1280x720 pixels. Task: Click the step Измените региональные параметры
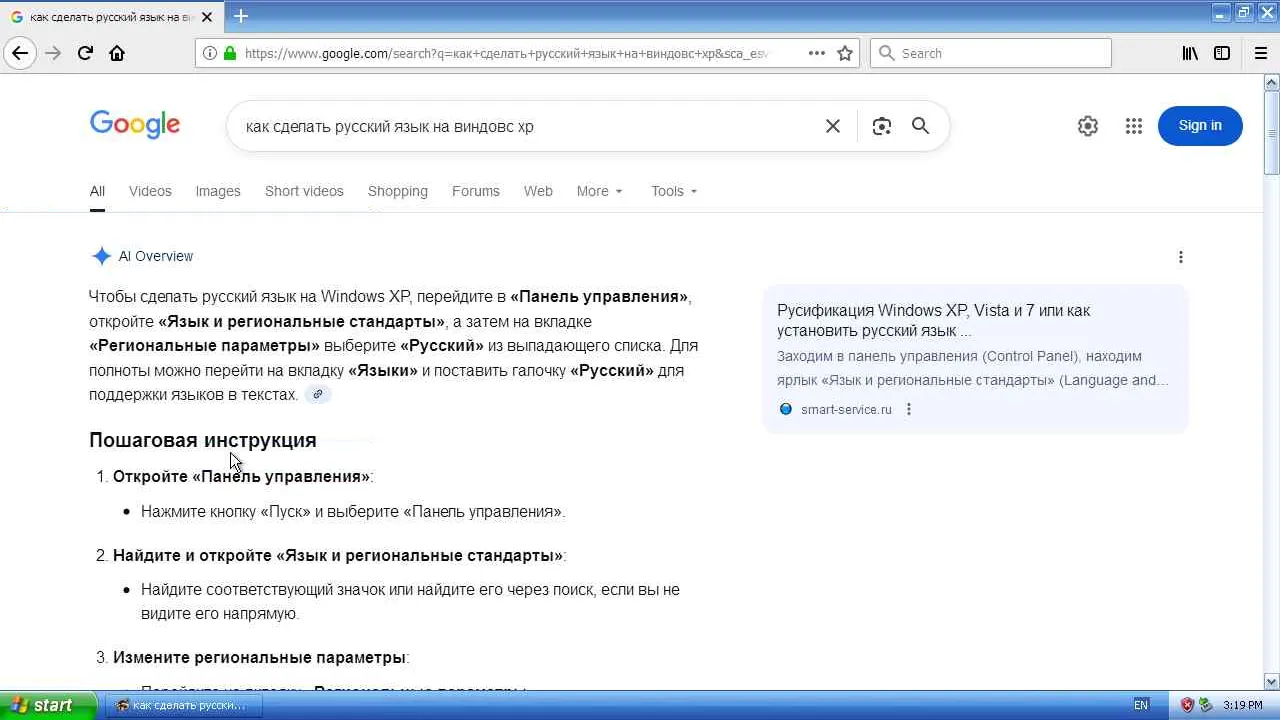tap(259, 657)
